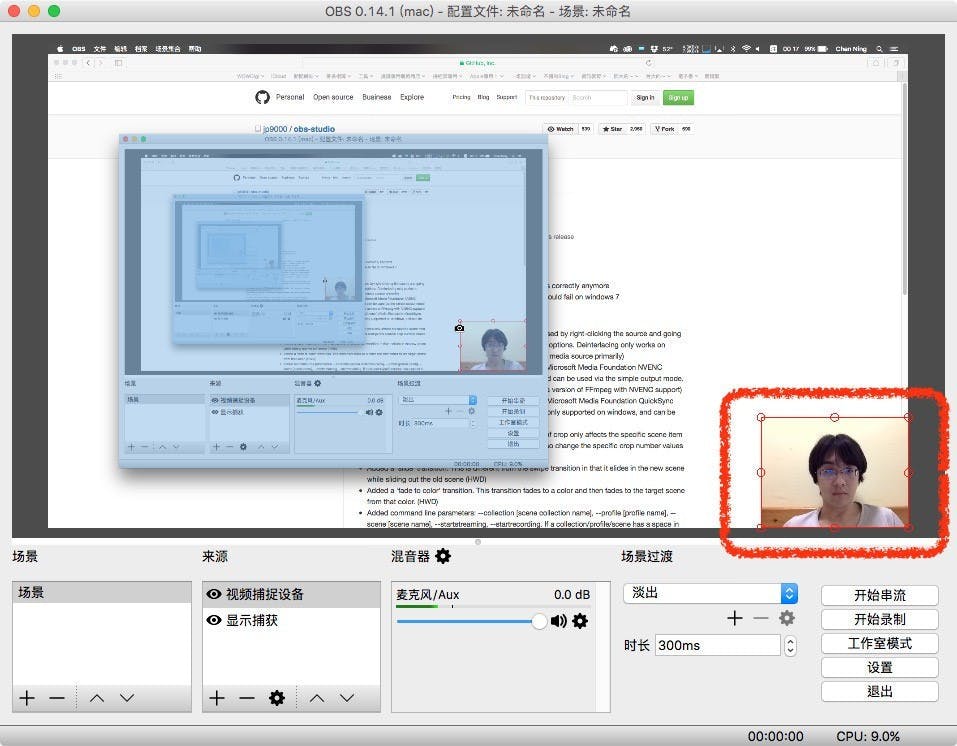Image resolution: width=957 pixels, height=746 pixels.
Task: Adjust the 麦克风/Aux volume slider handle
Action: click(540, 621)
